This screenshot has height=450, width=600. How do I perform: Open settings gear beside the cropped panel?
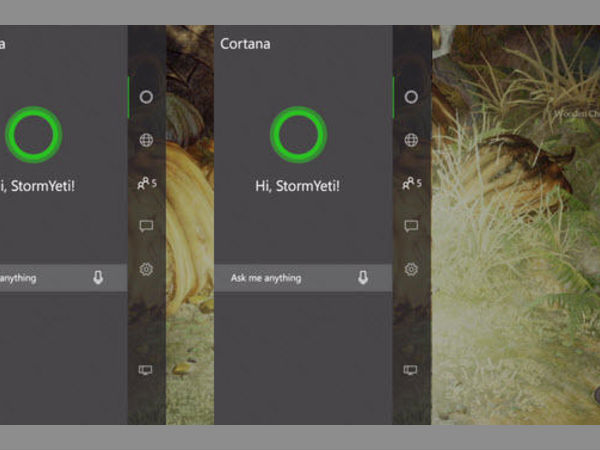pyautogui.click(x=146, y=269)
